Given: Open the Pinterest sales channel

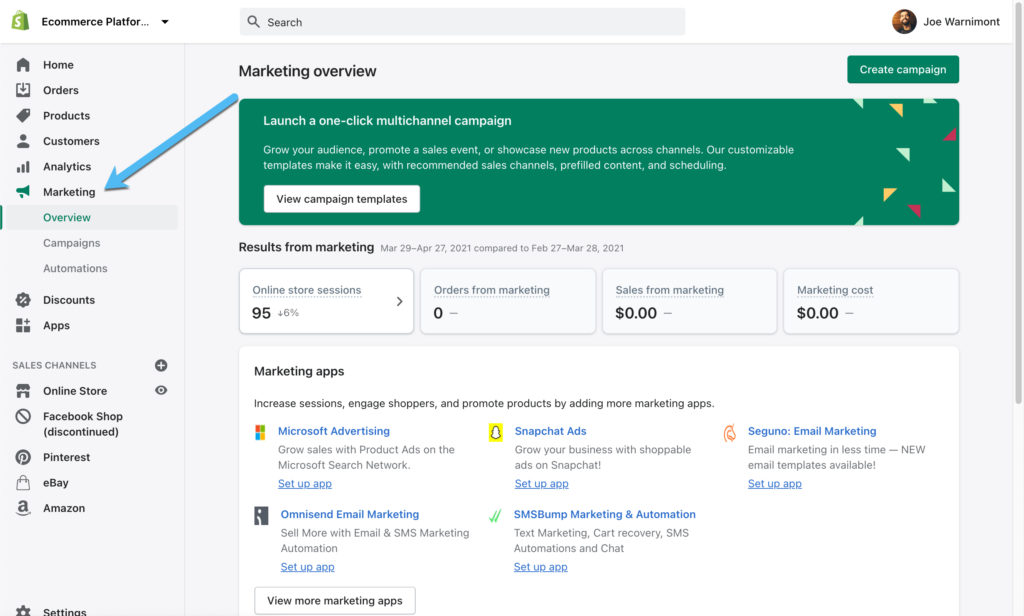Looking at the screenshot, I should click(x=67, y=457).
